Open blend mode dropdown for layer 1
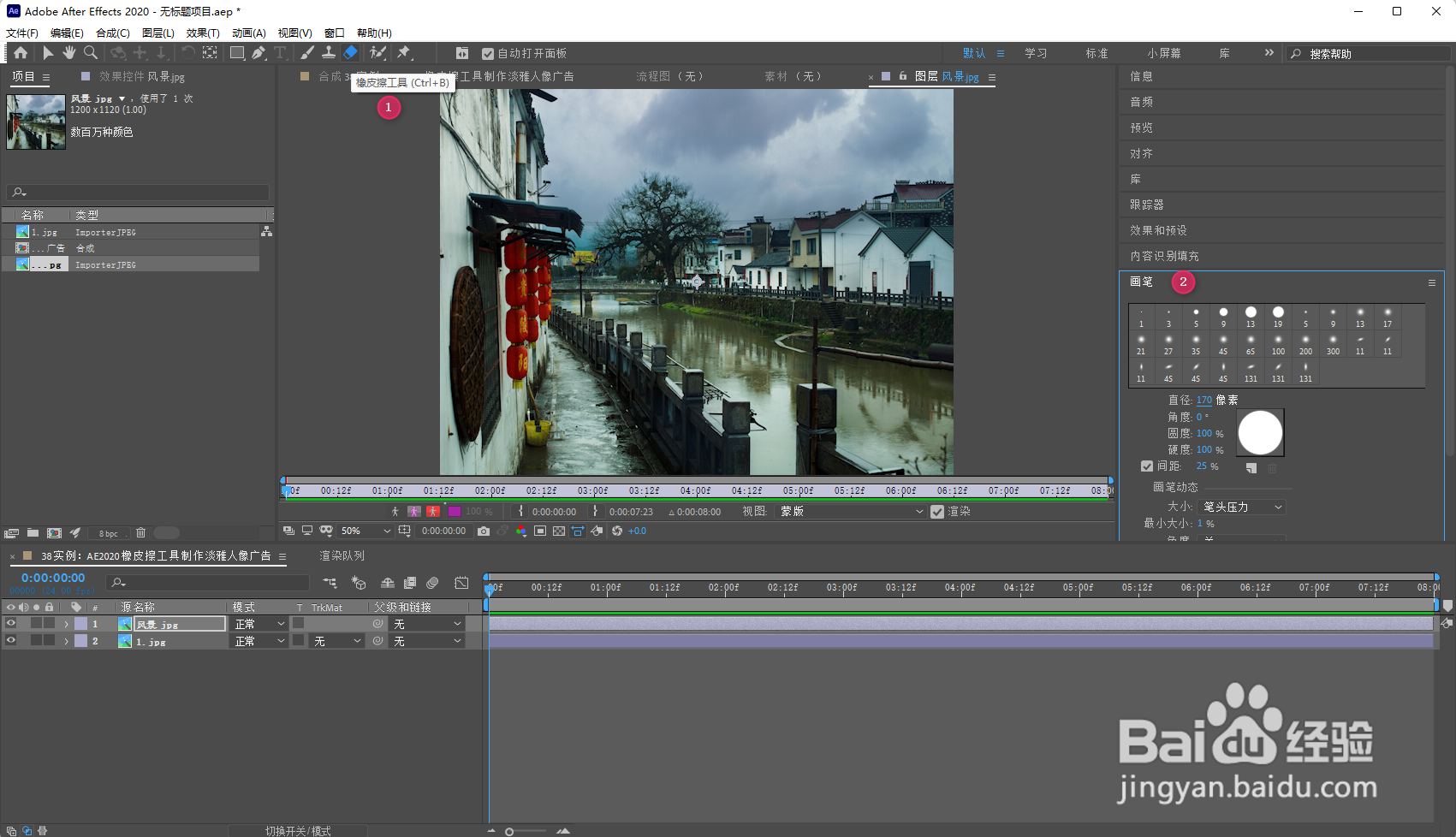Image resolution: width=1456 pixels, height=837 pixels. coord(260,624)
